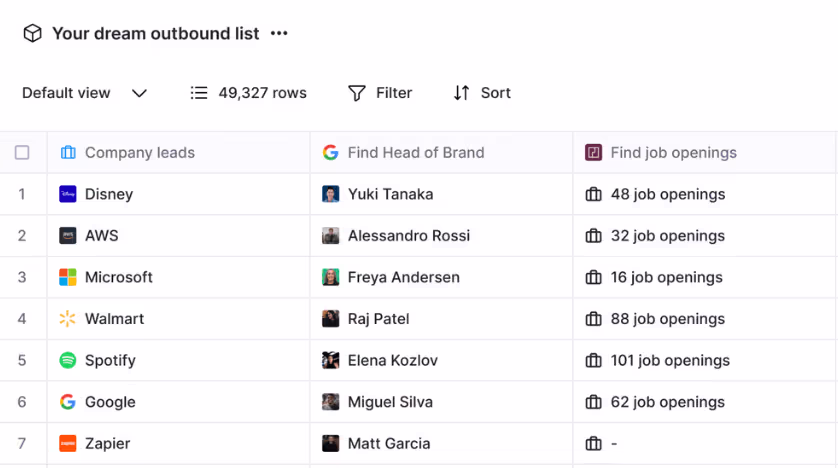Viewport: 838px width, 468px height.
Task: Click Miguel Silva's avatar
Action: tap(330, 402)
